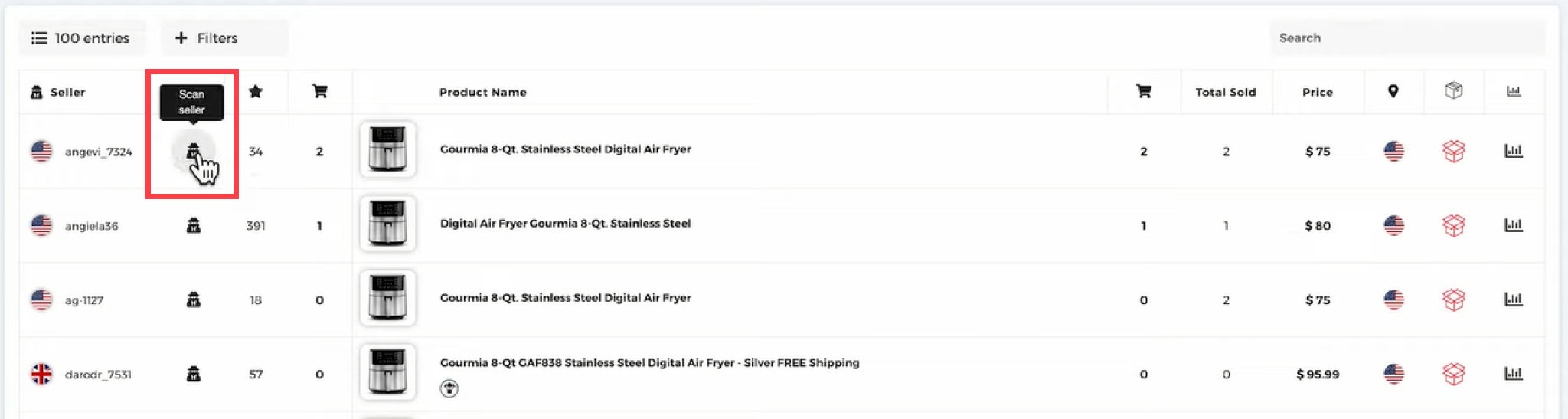Open 100 entries dropdown

click(81, 38)
